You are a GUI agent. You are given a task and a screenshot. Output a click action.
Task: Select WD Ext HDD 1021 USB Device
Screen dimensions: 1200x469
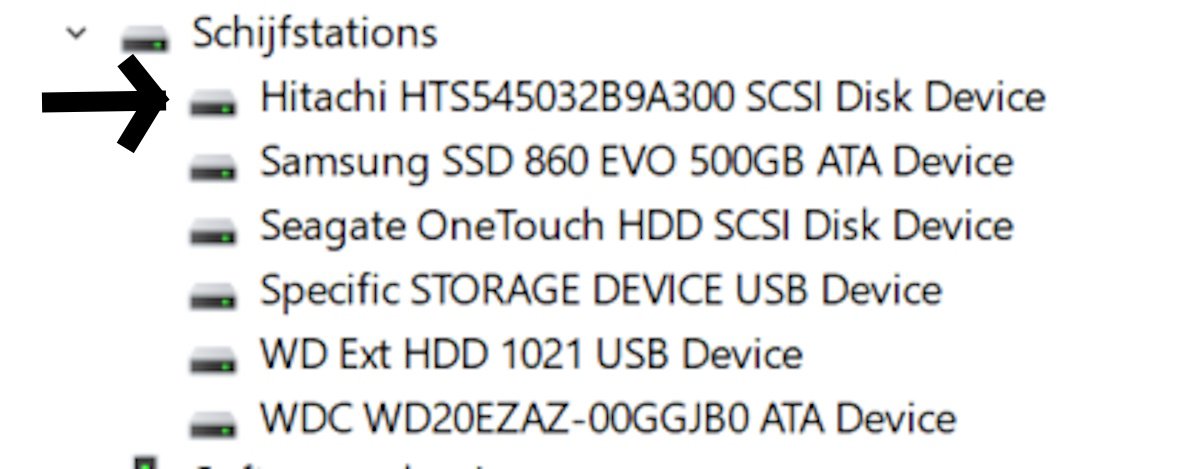pyautogui.click(x=530, y=354)
